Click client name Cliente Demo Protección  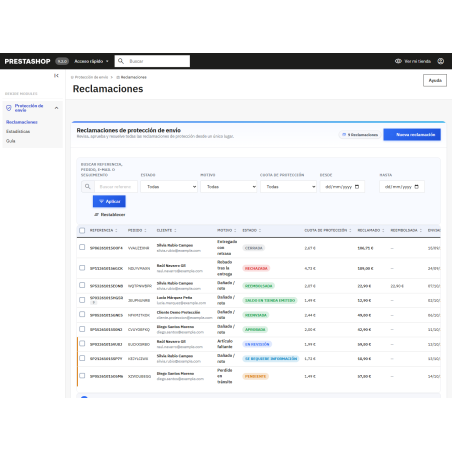pyautogui.click(x=178, y=312)
